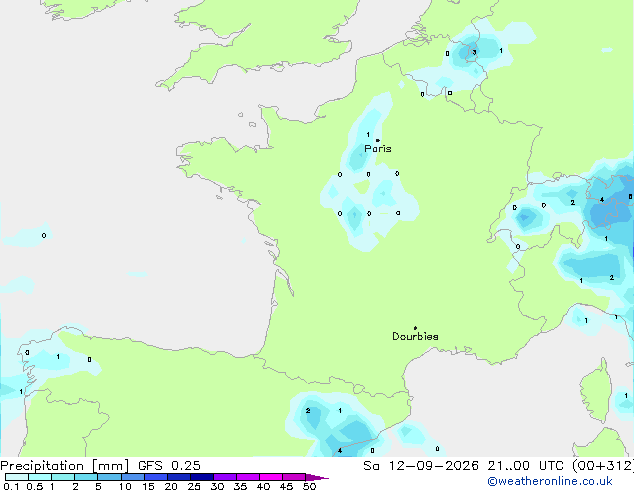The width and height of the screenshot is (634, 490).
Task: Click the 50 value on legend scale
Action: [x=309, y=486]
